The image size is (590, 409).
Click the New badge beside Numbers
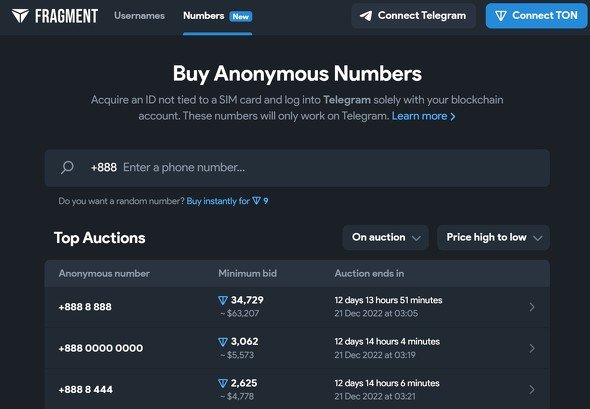point(240,17)
